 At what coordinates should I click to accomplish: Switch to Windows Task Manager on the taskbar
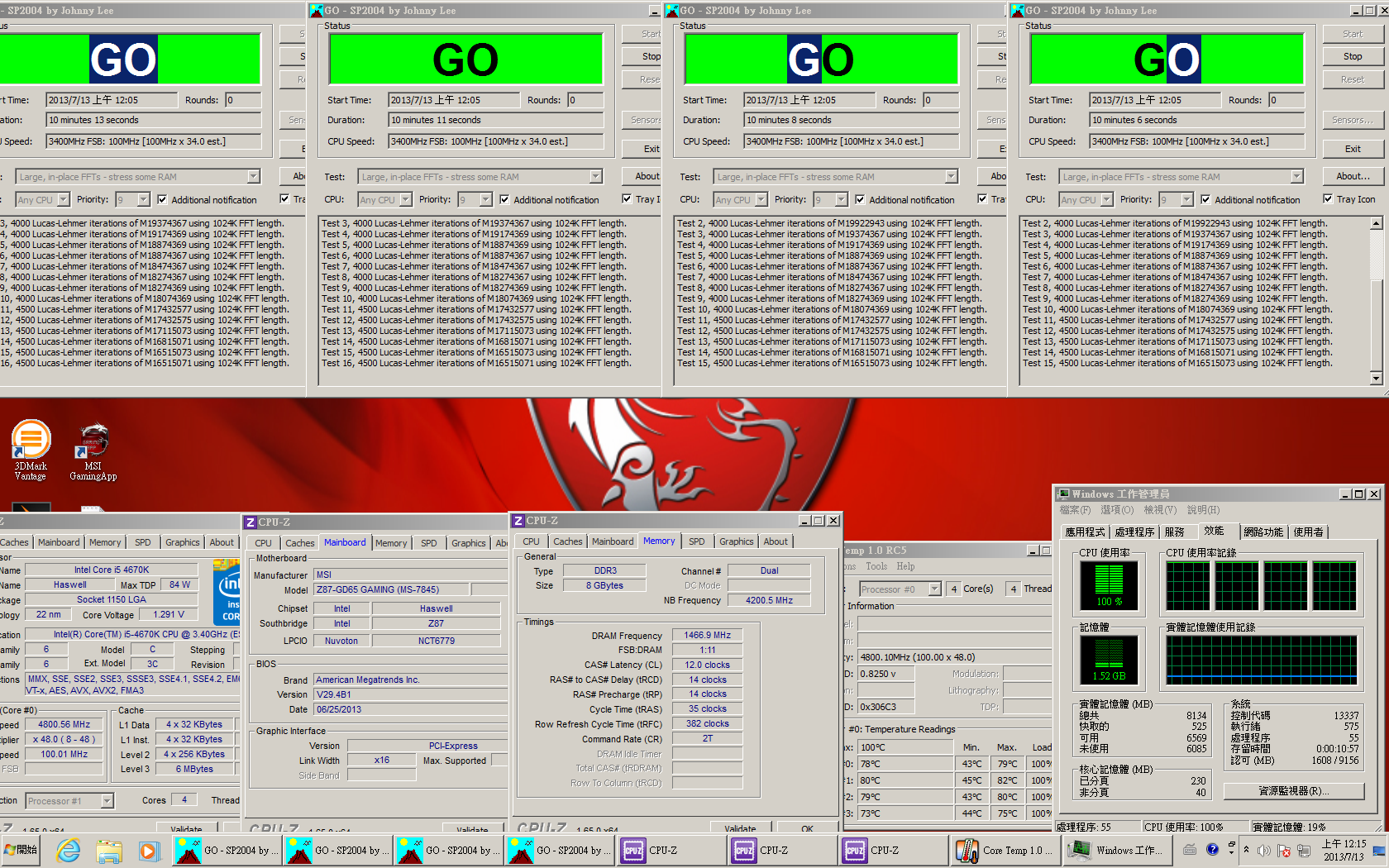click(x=1116, y=850)
